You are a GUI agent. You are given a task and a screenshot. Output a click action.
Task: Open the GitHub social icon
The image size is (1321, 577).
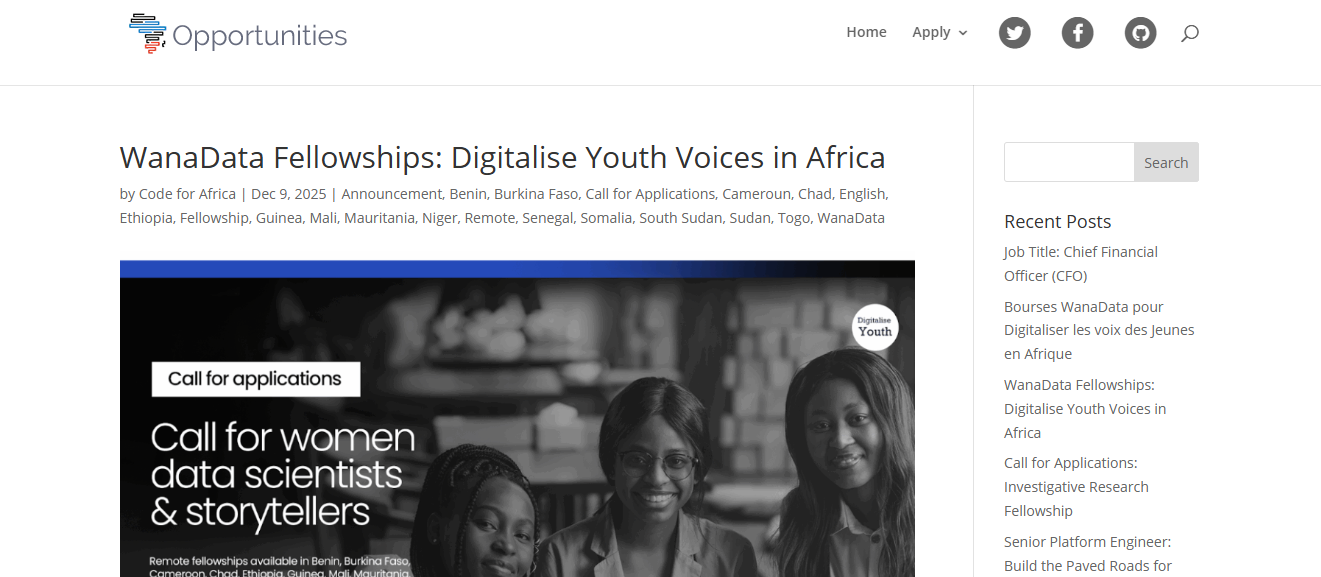point(1140,32)
